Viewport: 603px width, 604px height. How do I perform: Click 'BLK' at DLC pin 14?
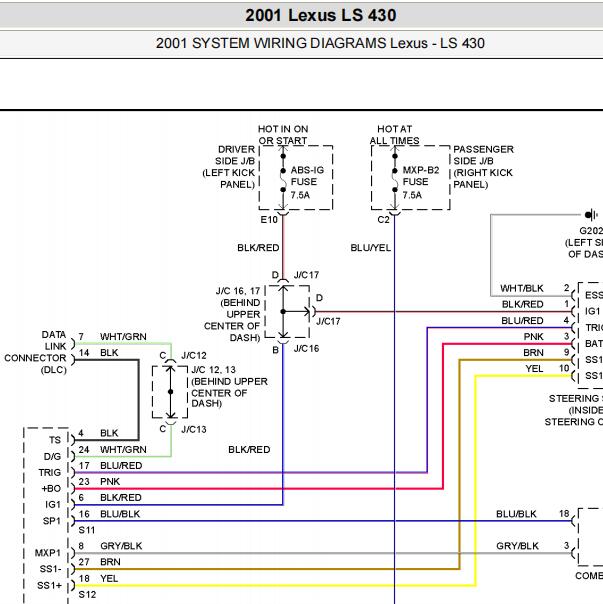[x=109, y=353]
